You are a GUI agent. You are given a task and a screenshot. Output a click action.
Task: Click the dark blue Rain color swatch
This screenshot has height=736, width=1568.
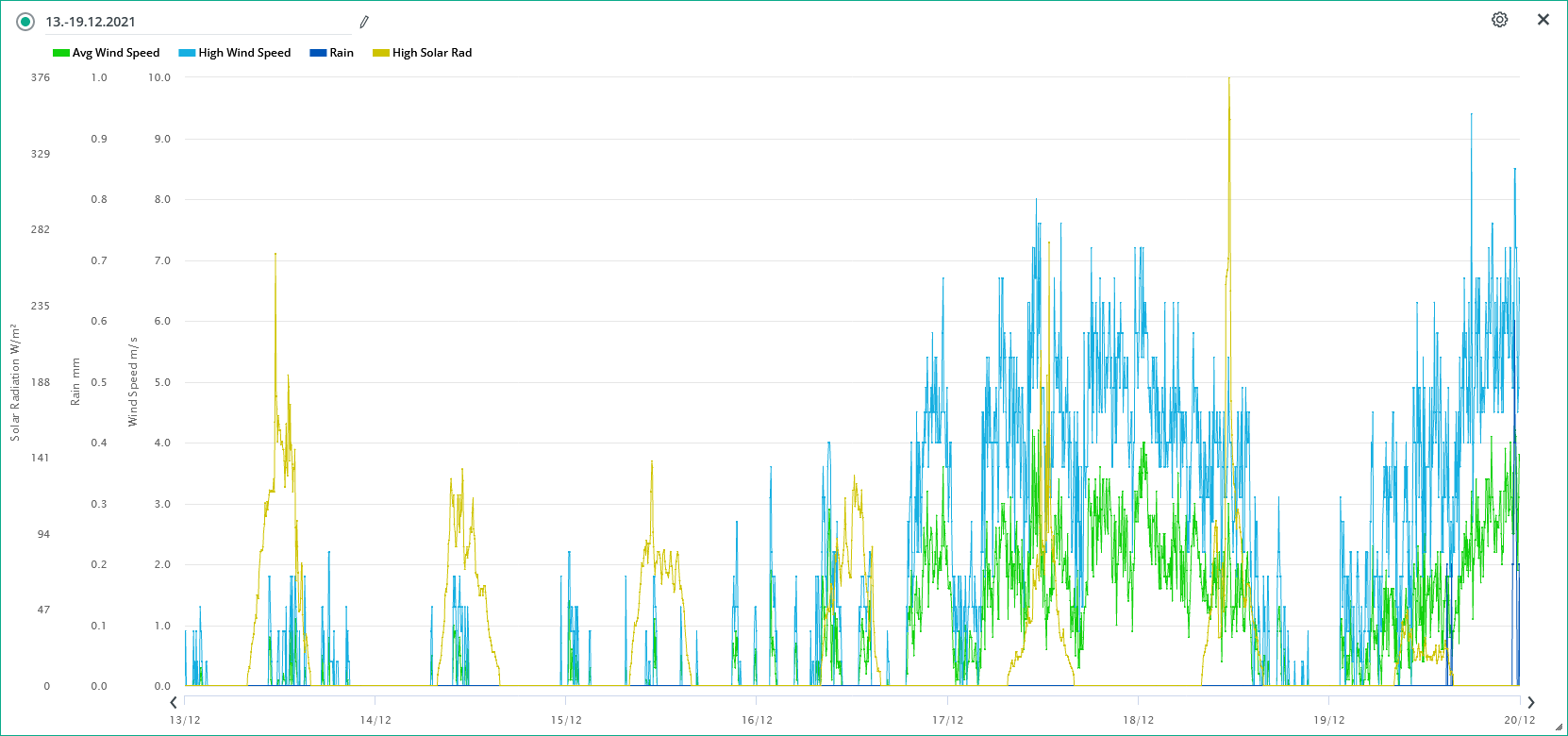[318, 53]
